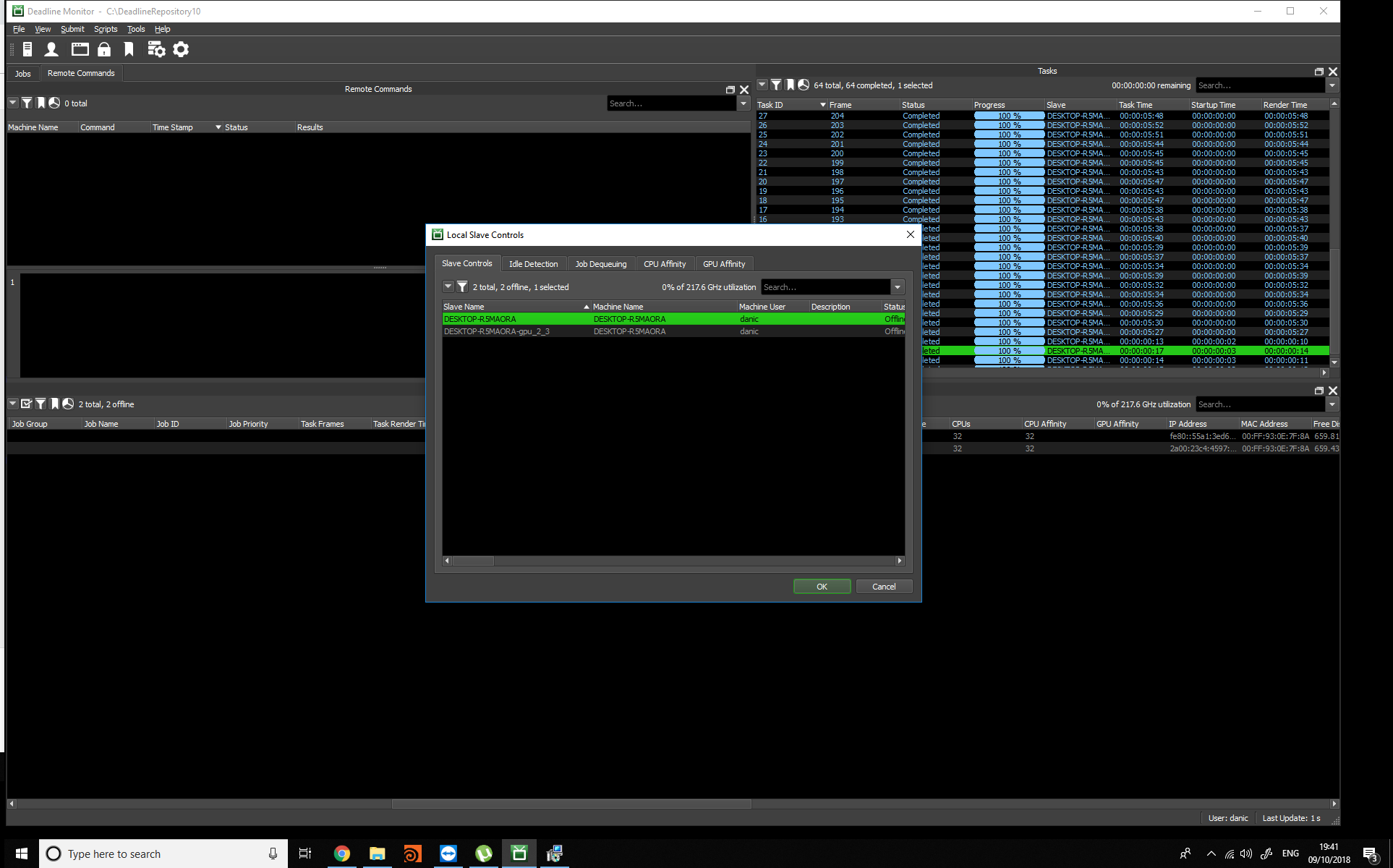Open the settings gear icon

[x=180, y=49]
